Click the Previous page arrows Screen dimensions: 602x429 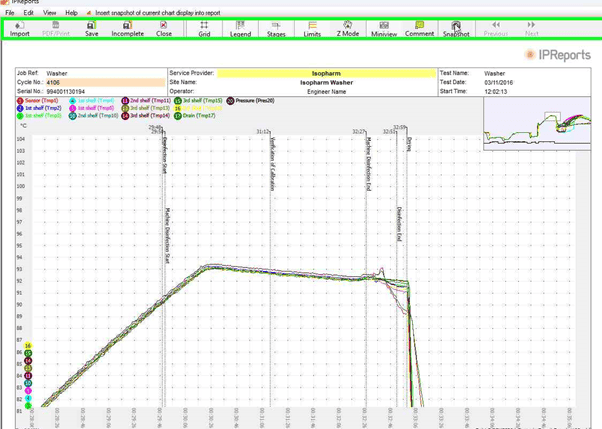[x=496, y=29]
